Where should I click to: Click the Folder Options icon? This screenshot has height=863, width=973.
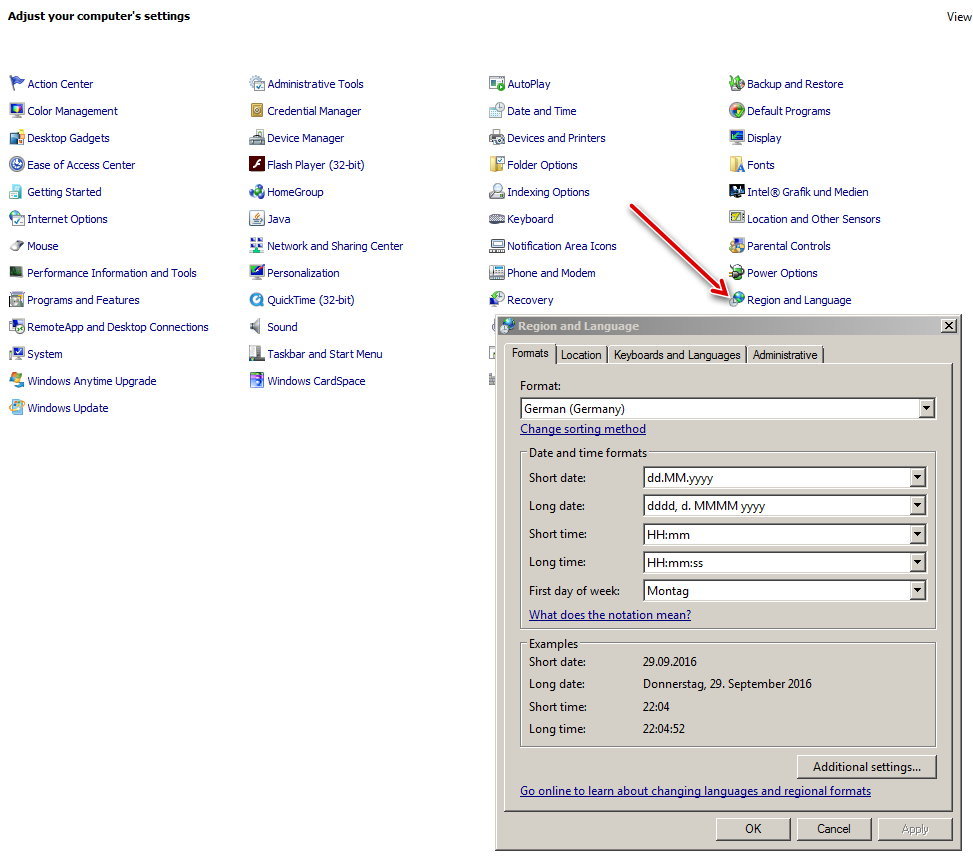pyautogui.click(x=497, y=165)
